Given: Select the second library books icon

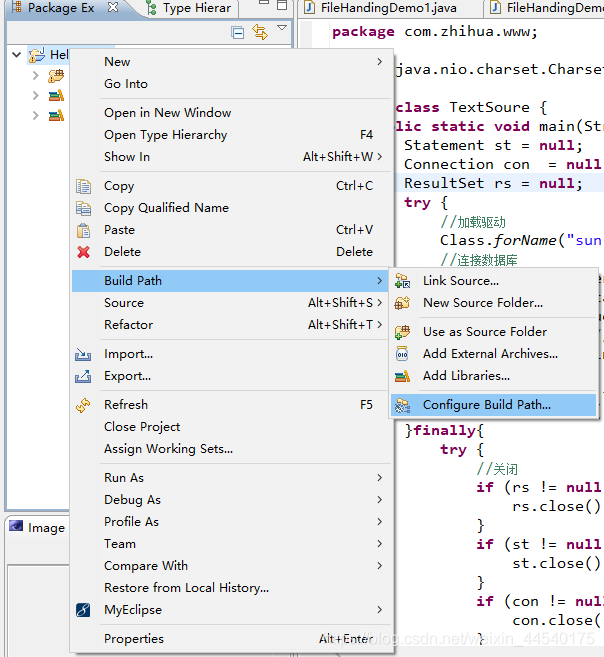Looking at the screenshot, I should tap(56, 115).
